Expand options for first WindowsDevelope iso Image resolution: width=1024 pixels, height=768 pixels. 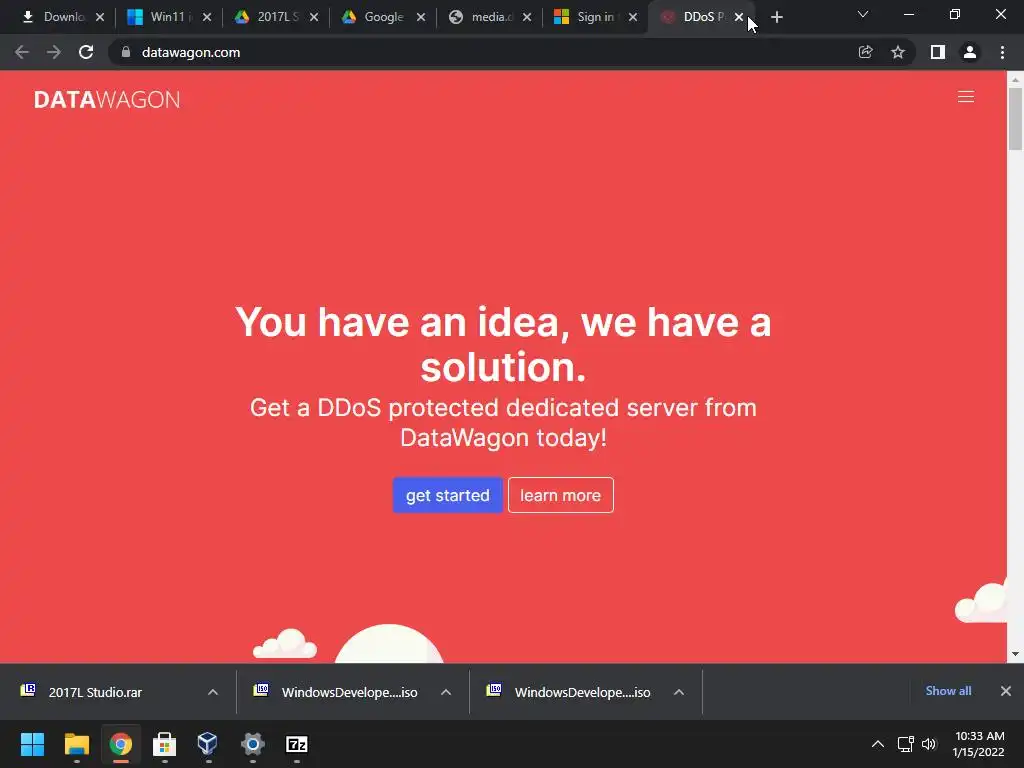click(x=446, y=692)
